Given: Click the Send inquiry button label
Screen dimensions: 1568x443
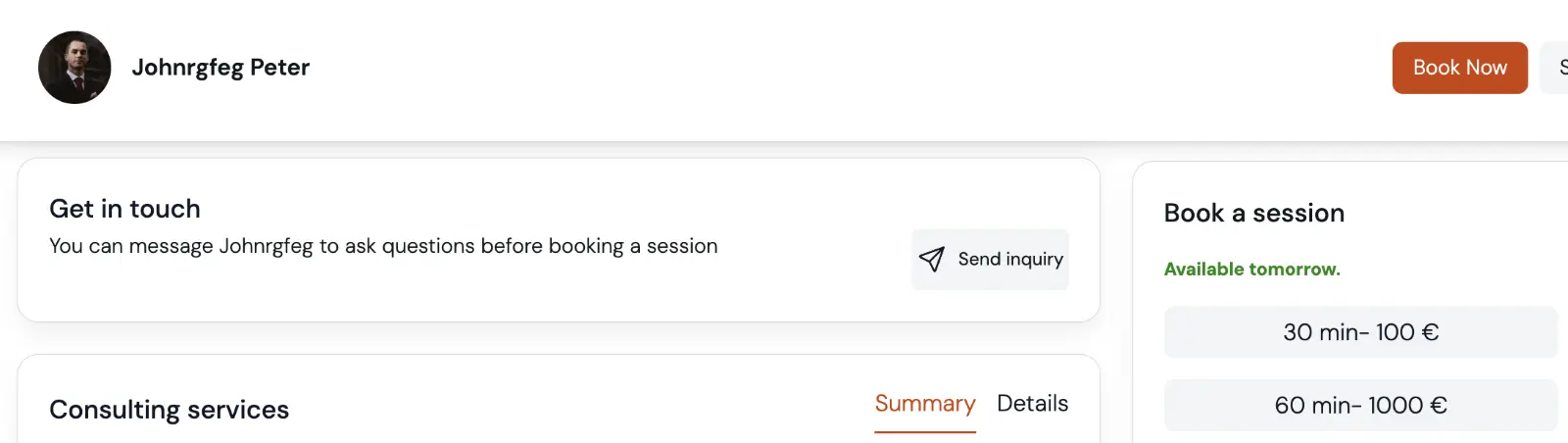Looking at the screenshot, I should coord(1010,259).
